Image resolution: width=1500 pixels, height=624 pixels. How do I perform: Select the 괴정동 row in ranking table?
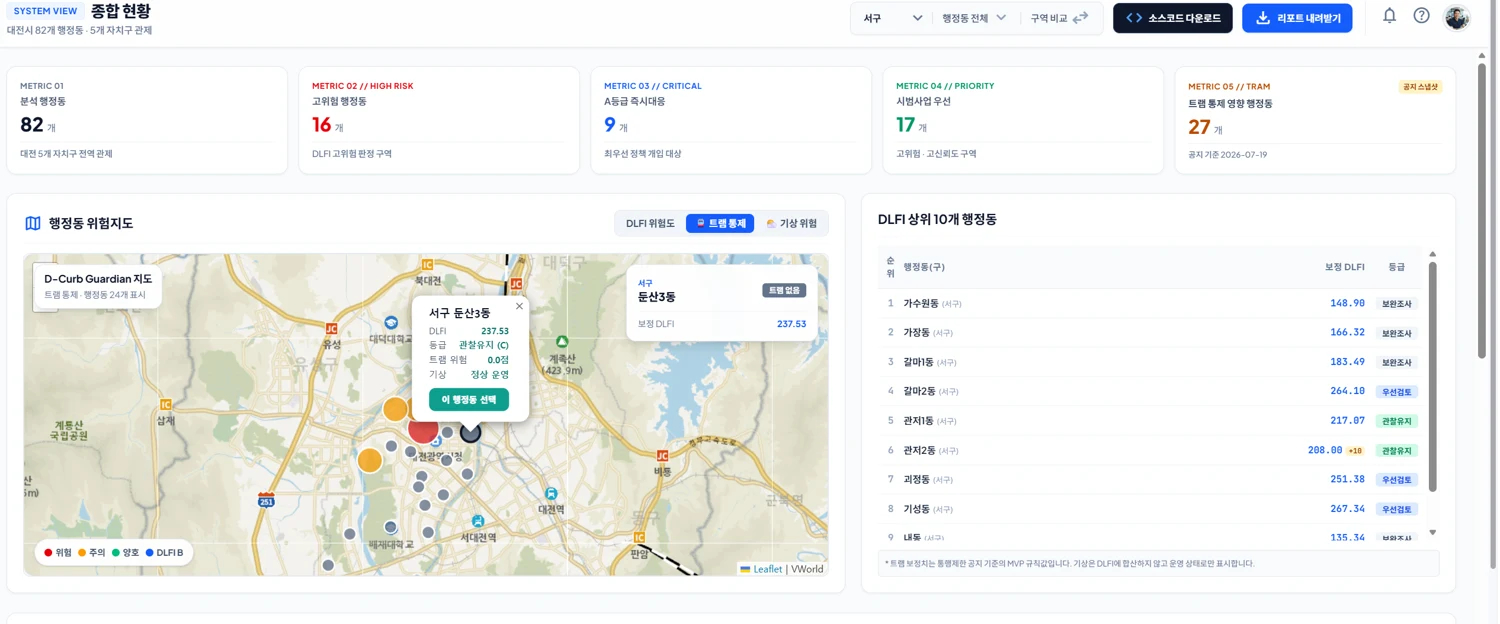point(1150,479)
